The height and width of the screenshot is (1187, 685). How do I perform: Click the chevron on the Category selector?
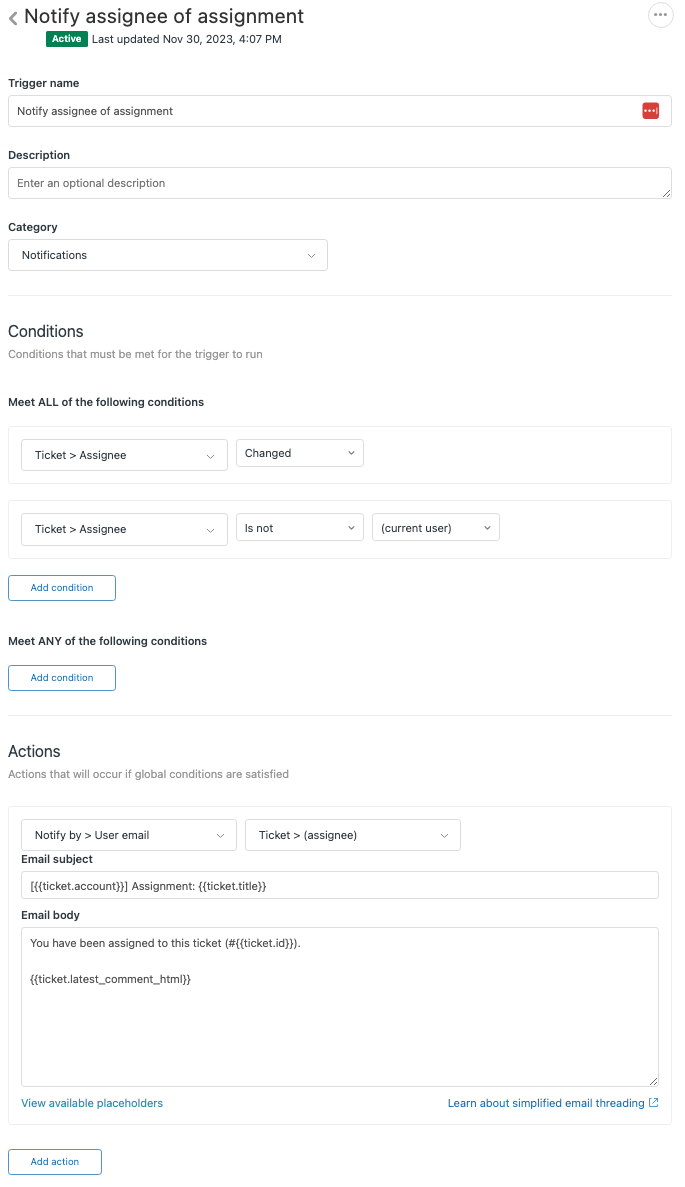click(x=311, y=255)
